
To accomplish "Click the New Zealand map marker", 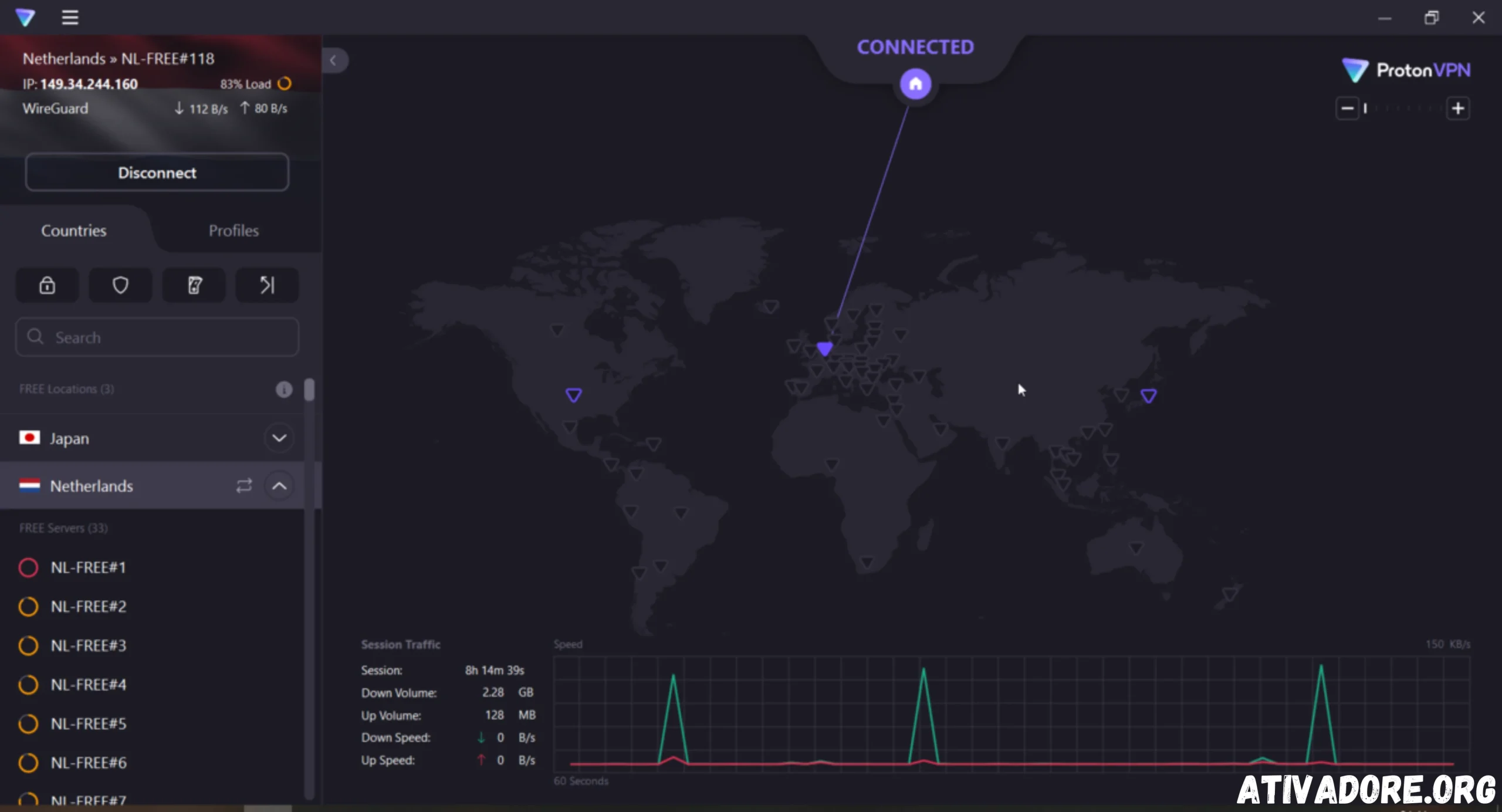I will 1230,594.
